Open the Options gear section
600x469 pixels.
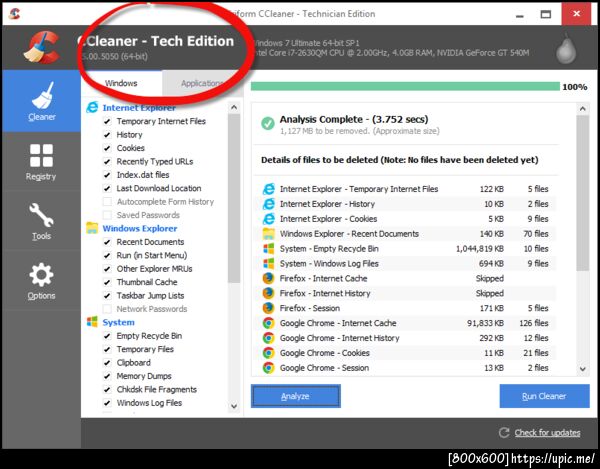tap(41, 281)
